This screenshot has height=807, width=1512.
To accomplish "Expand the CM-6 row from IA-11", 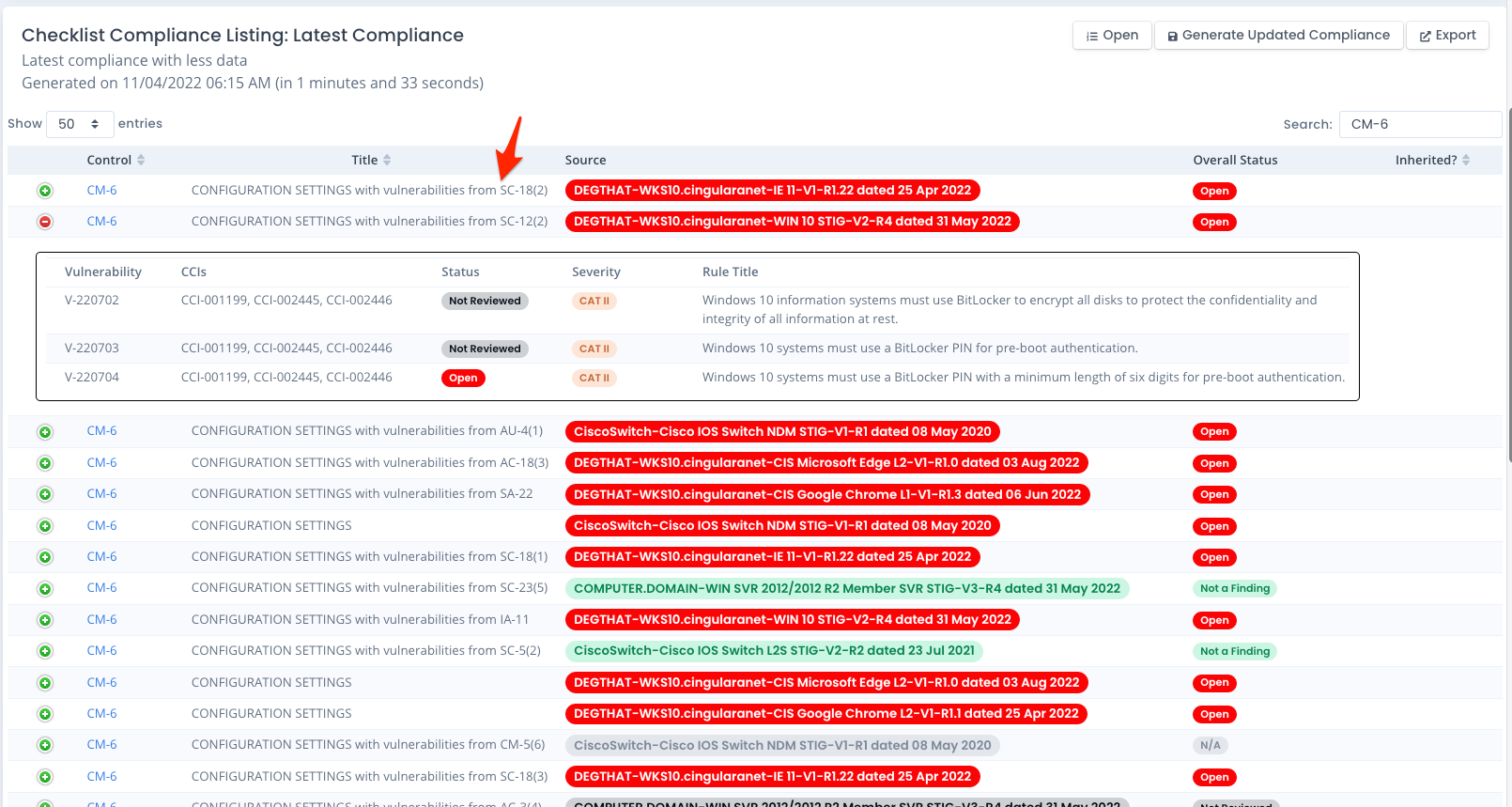I will coord(45,620).
